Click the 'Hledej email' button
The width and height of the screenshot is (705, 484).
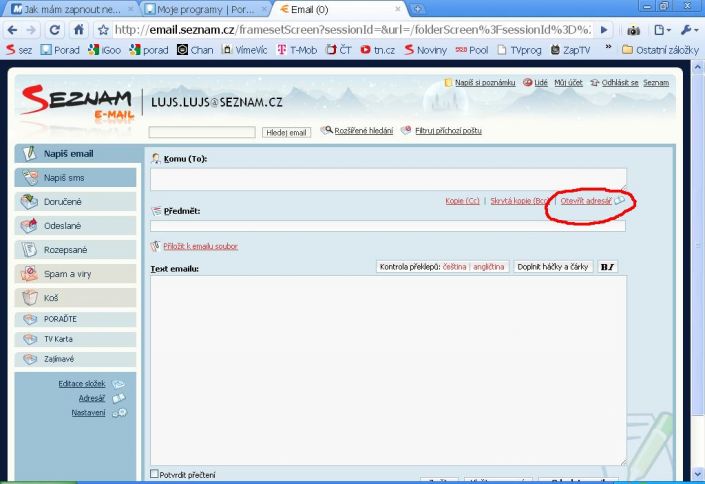pyautogui.click(x=286, y=133)
